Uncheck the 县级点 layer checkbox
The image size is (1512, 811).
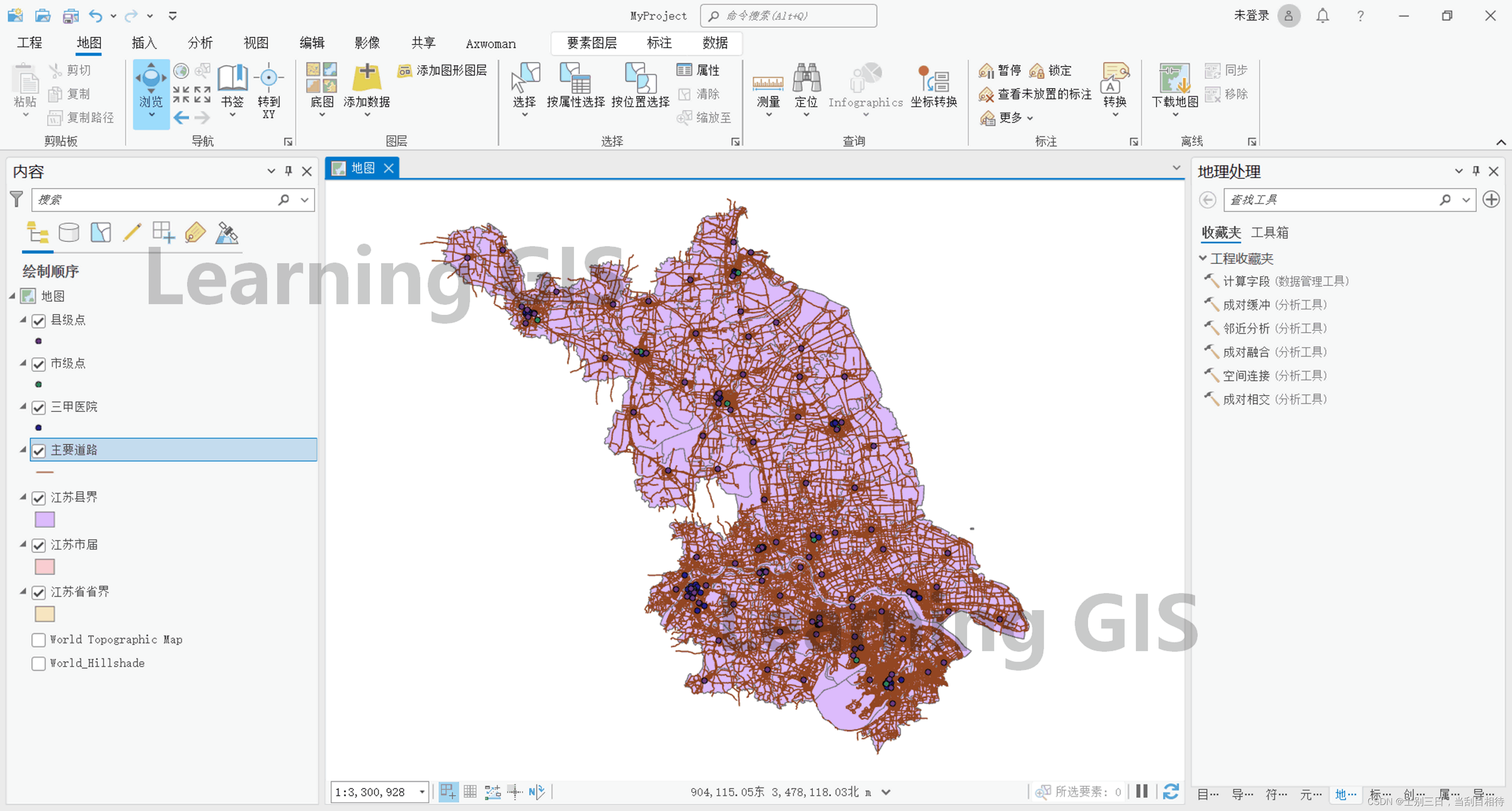39,320
